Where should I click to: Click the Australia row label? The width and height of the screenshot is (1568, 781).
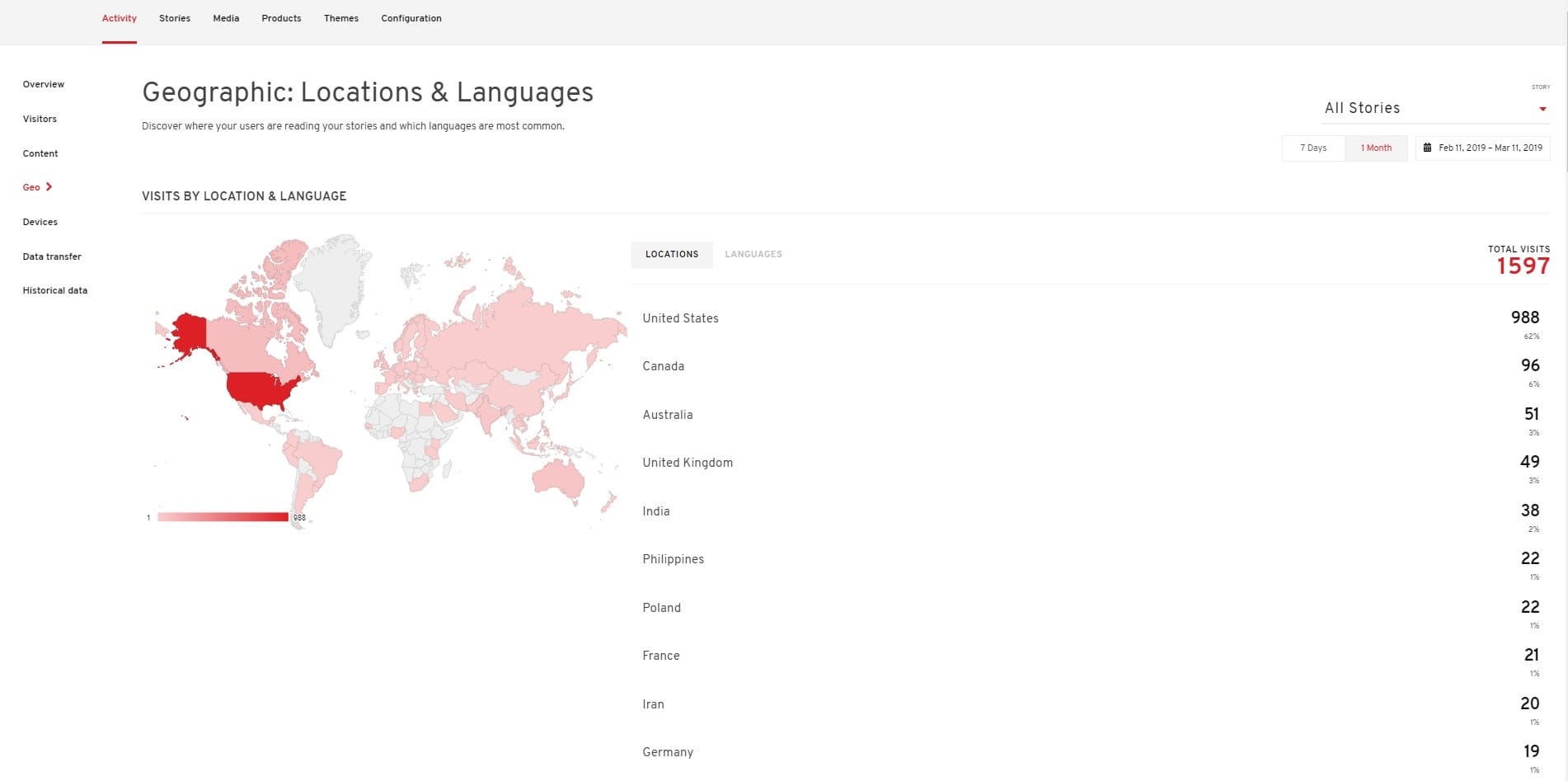pyautogui.click(x=668, y=415)
